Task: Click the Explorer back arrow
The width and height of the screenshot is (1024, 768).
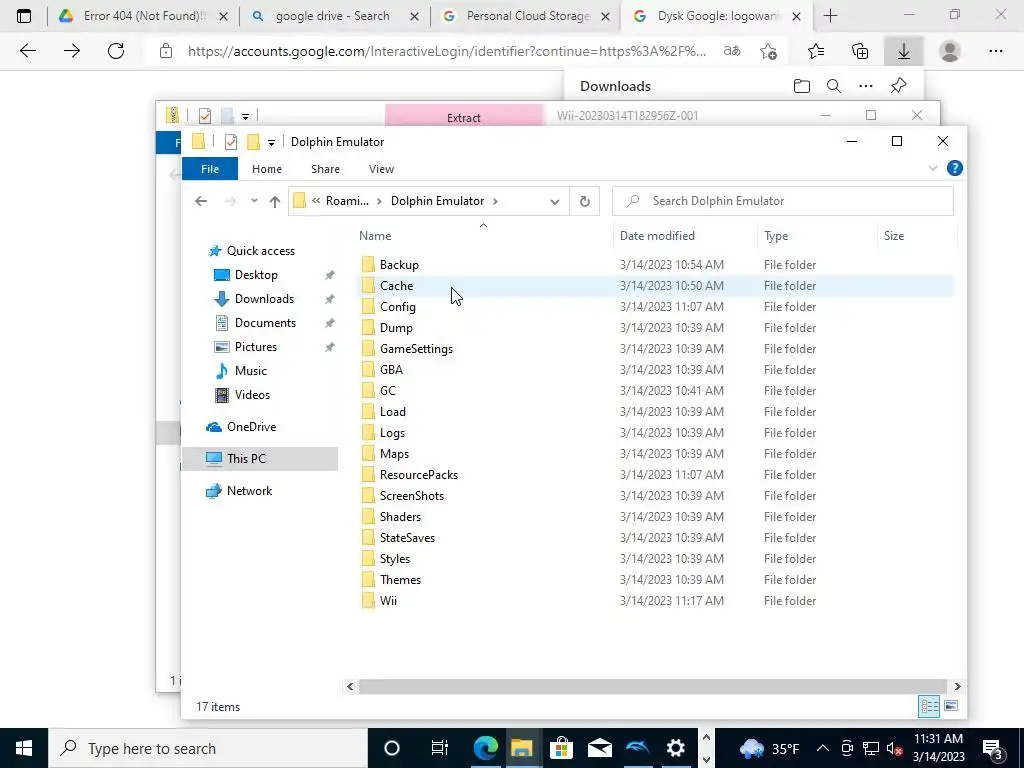Action: [201, 201]
